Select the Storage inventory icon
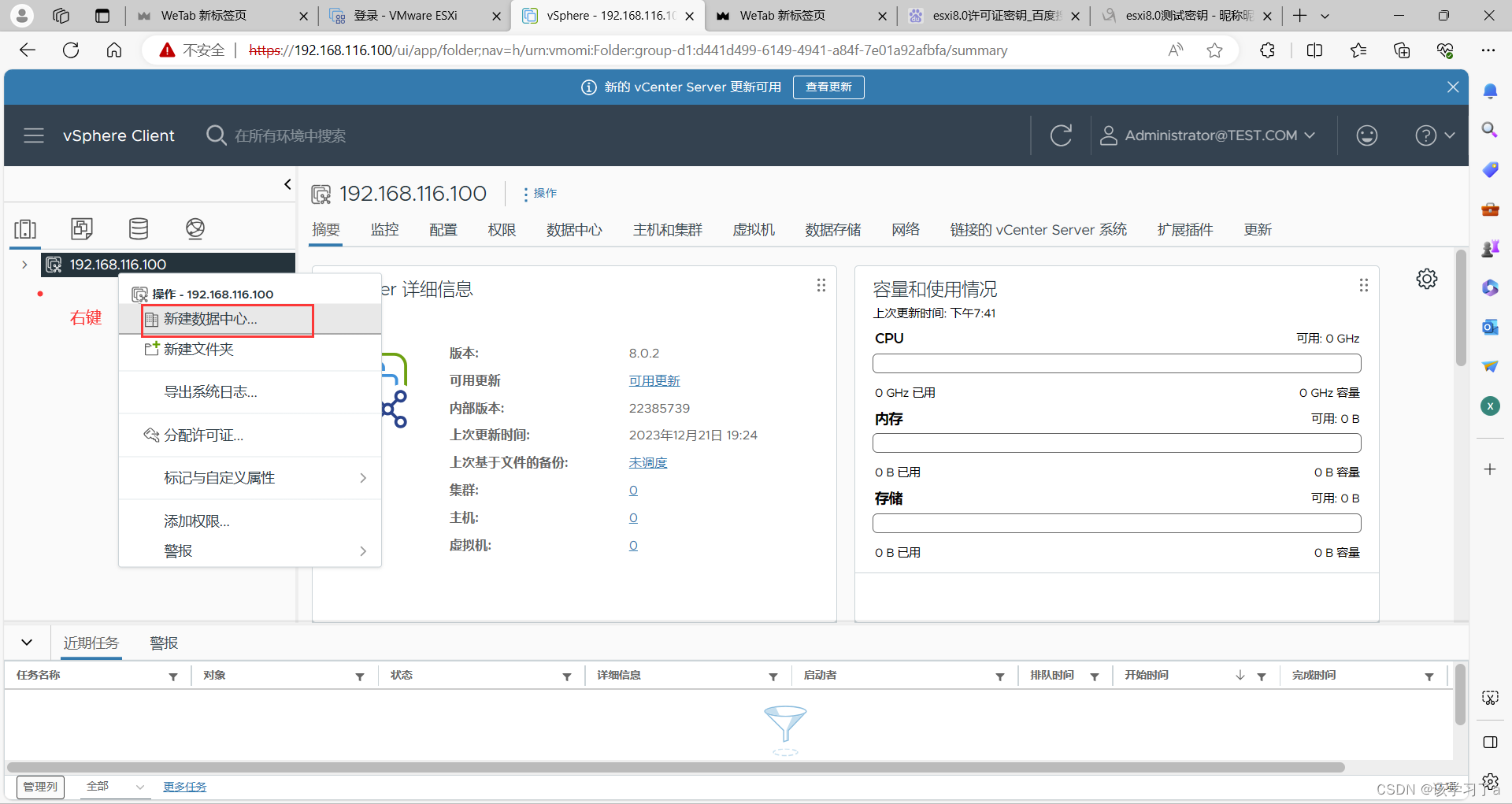 pyautogui.click(x=139, y=229)
